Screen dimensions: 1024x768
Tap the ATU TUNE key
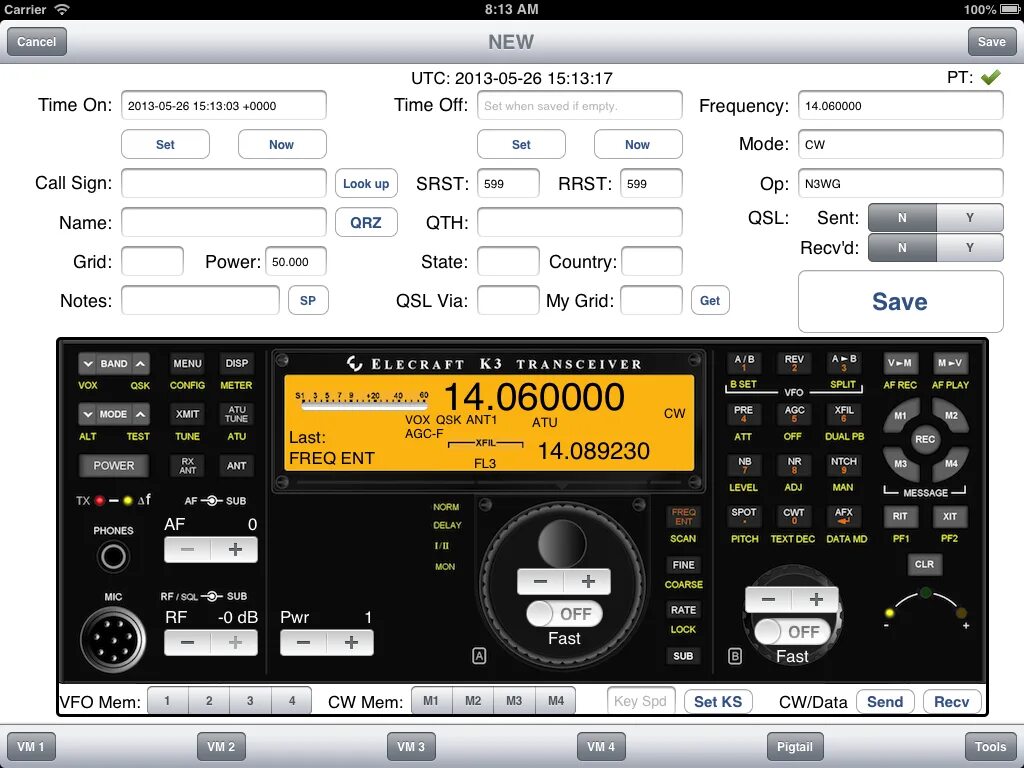coord(236,414)
